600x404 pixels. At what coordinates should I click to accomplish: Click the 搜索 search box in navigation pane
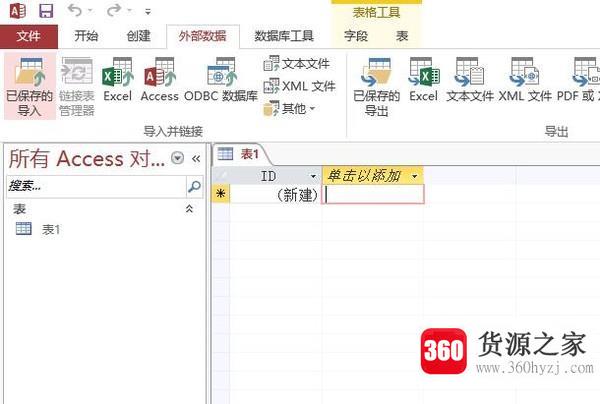pyautogui.click(x=96, y=186)
